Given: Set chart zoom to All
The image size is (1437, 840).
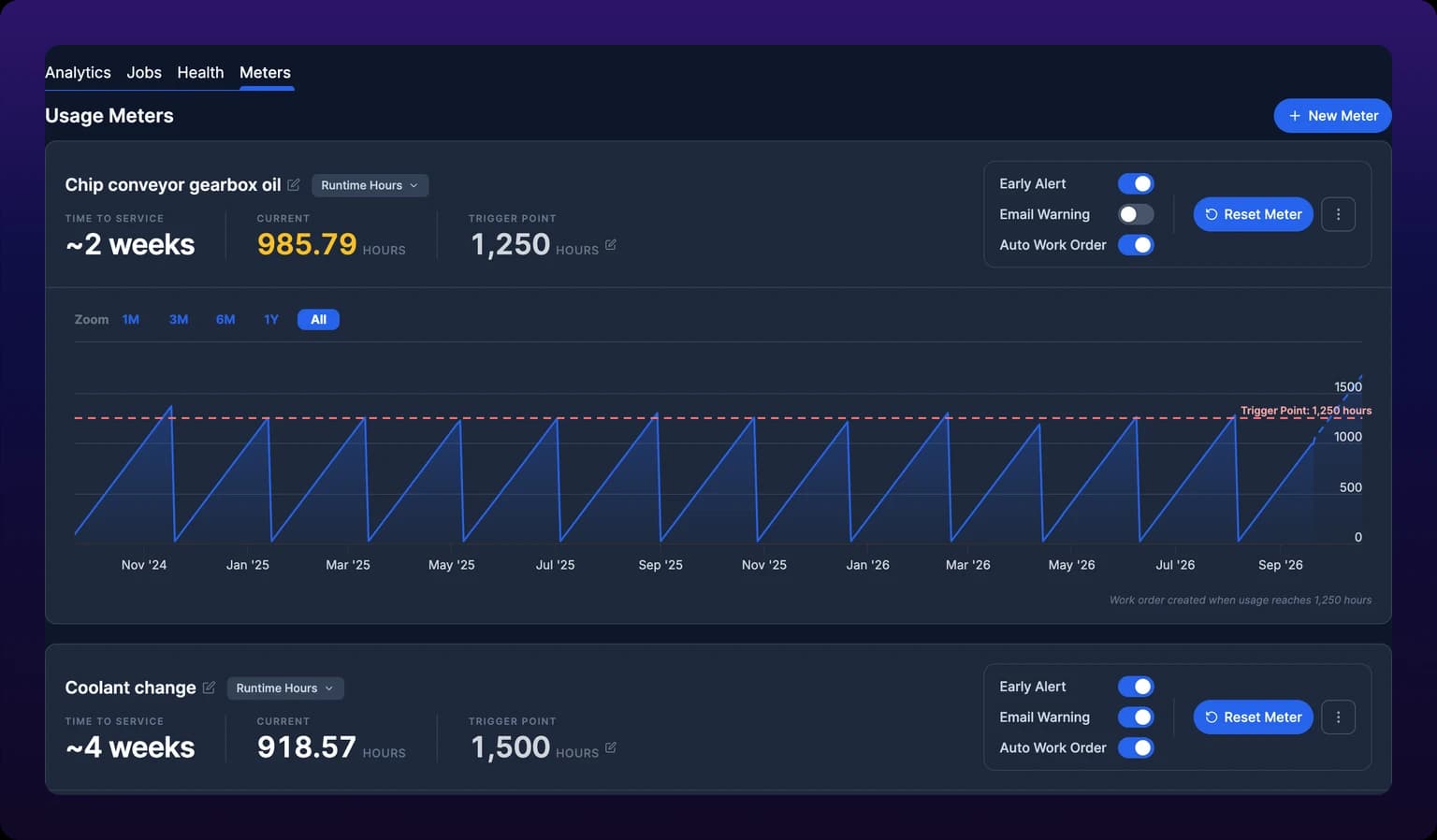Looking at the screenshot, I should coord(318,320).
